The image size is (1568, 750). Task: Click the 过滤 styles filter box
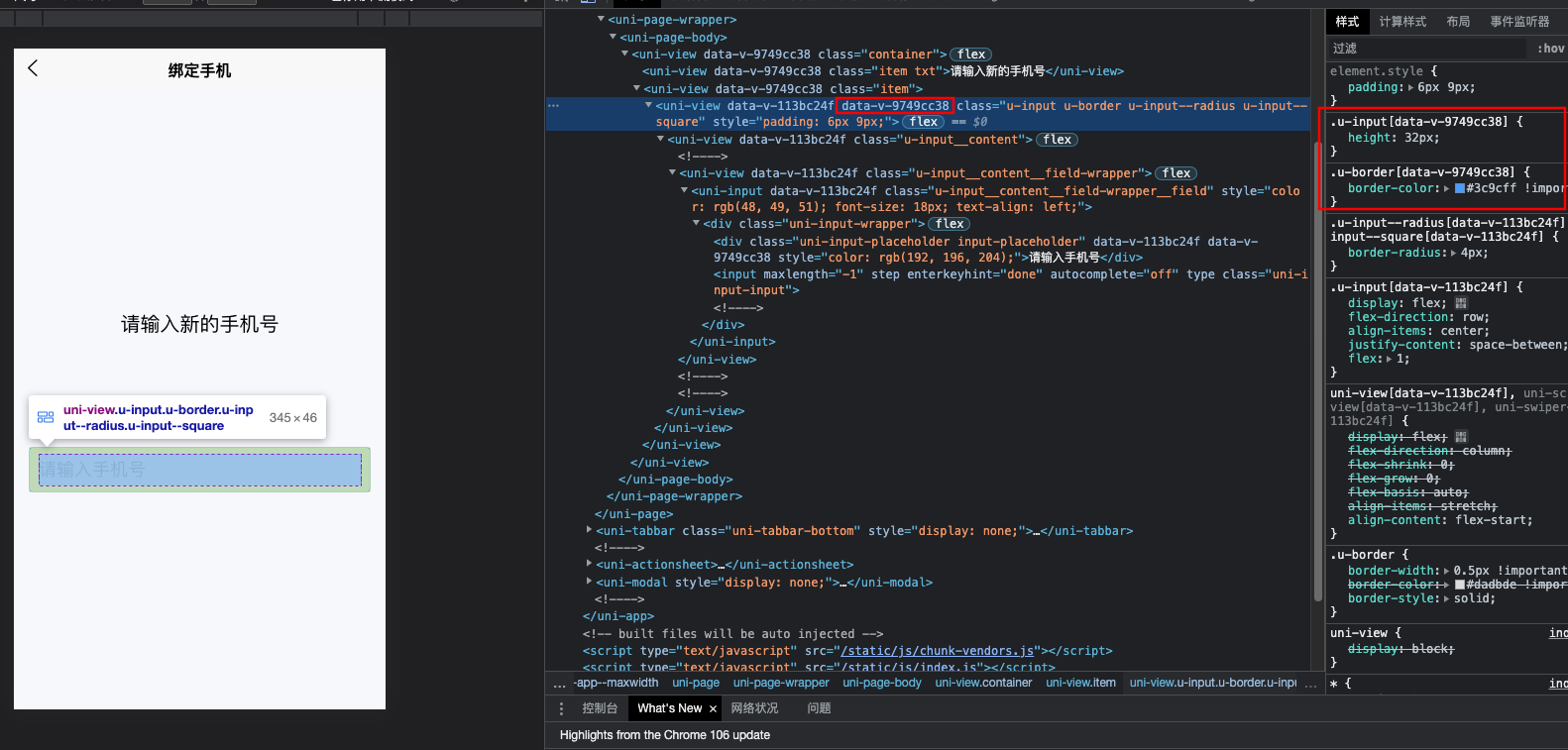(1427, 49)
